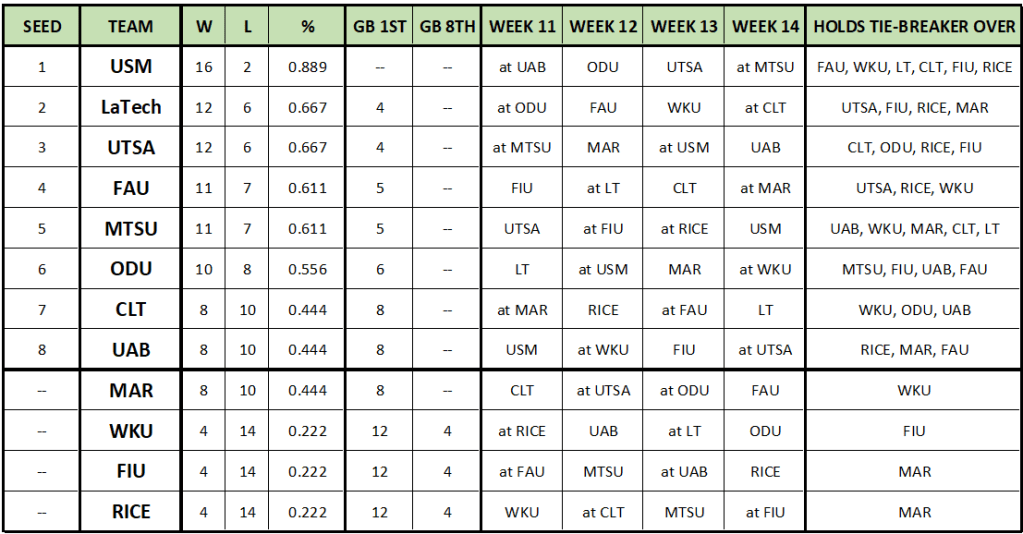Viewport: 1023px width, 534px height.
Task: Click the 0.556 percentage cell
Action: point(307,269)
